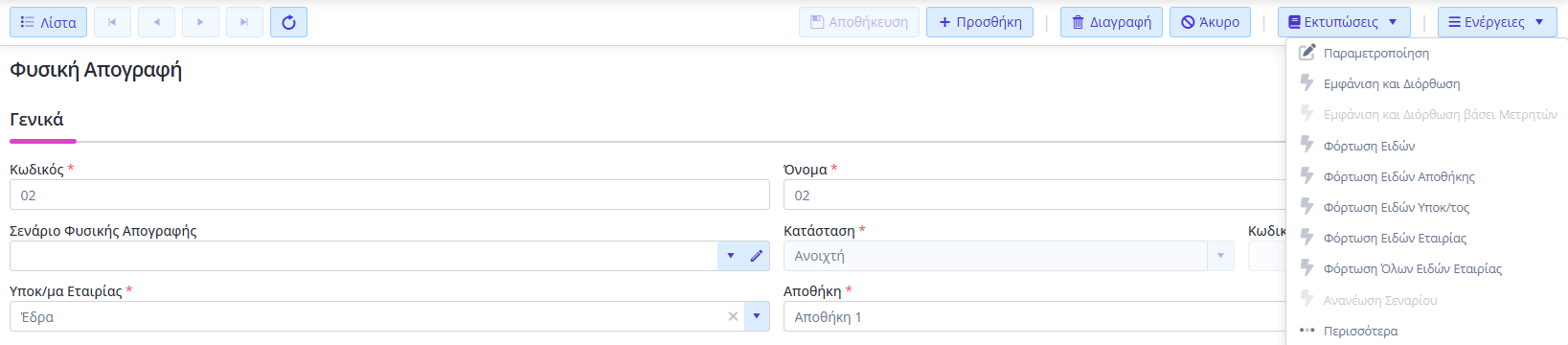Viewport: 1568px width, 345px height.
Task: Click the Προσθήκη button
Action: pyautogui.click(x=980, y=22)
